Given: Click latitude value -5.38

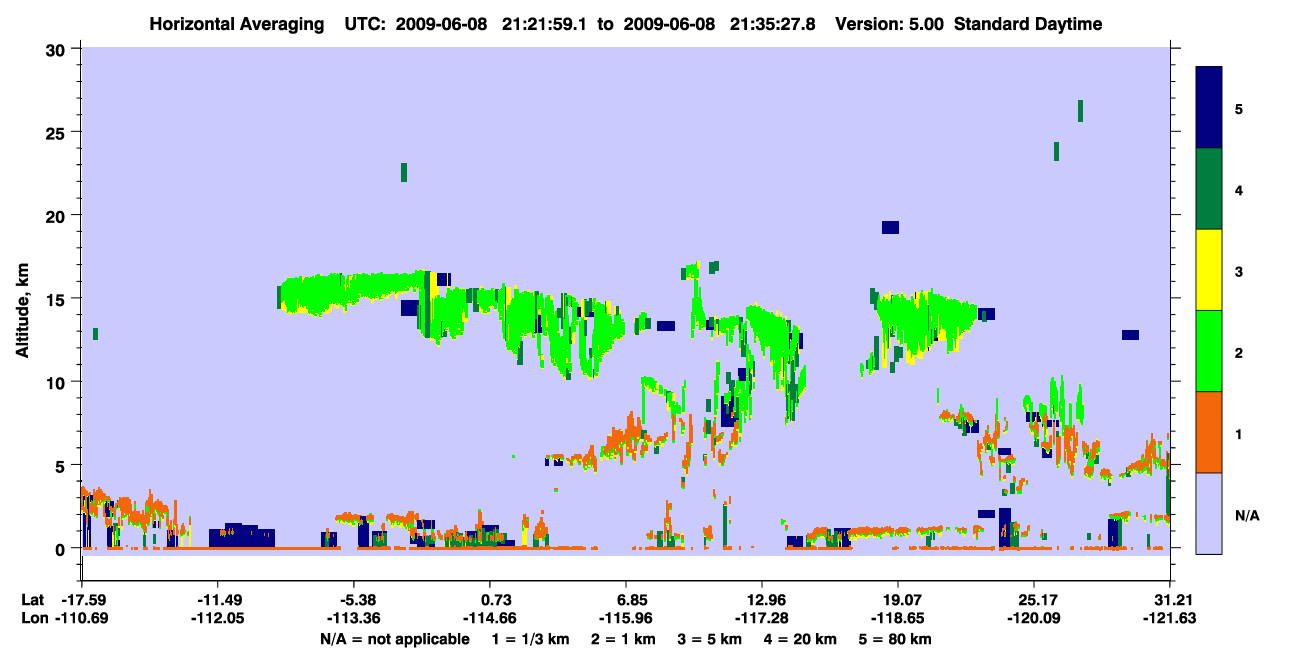Looking at the screenshot, I should (x=356, y=600).
